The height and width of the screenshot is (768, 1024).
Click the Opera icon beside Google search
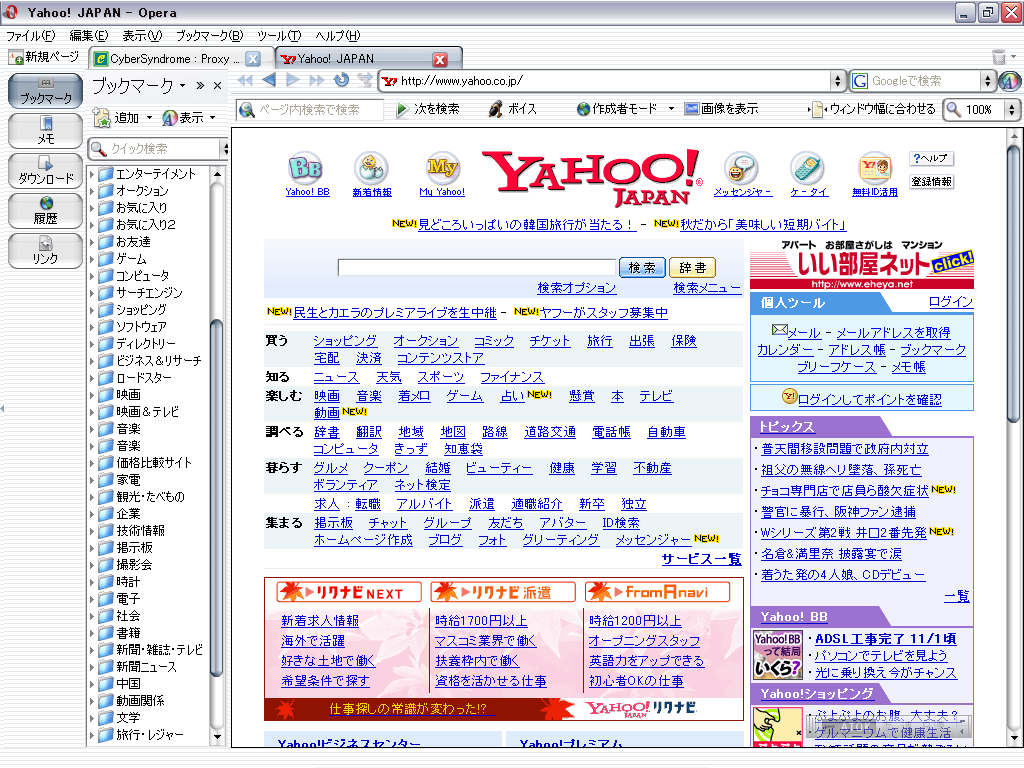tap(1009, 81)
